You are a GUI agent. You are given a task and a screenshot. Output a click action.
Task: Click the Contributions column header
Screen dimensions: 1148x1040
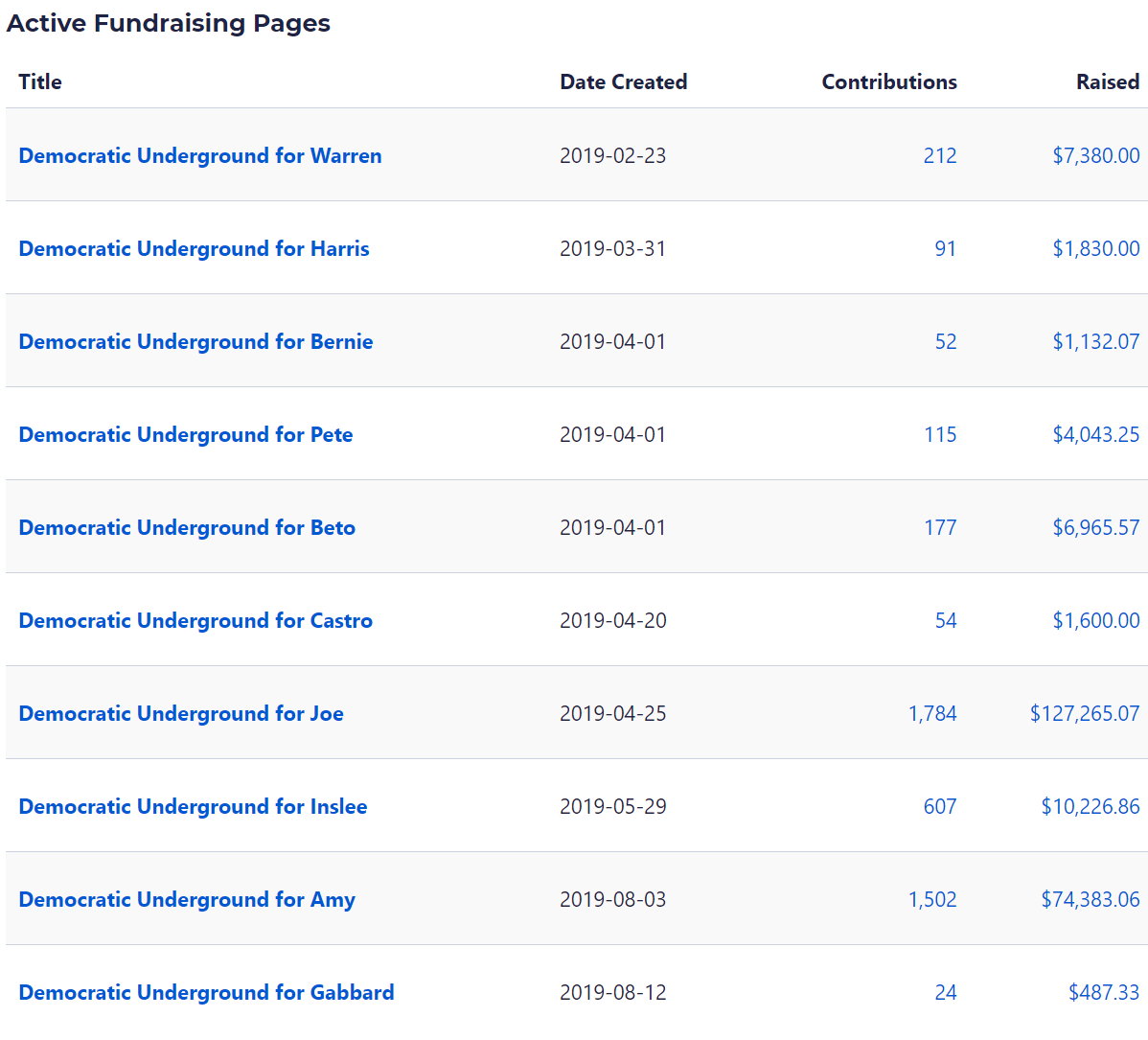pos(888,81)
